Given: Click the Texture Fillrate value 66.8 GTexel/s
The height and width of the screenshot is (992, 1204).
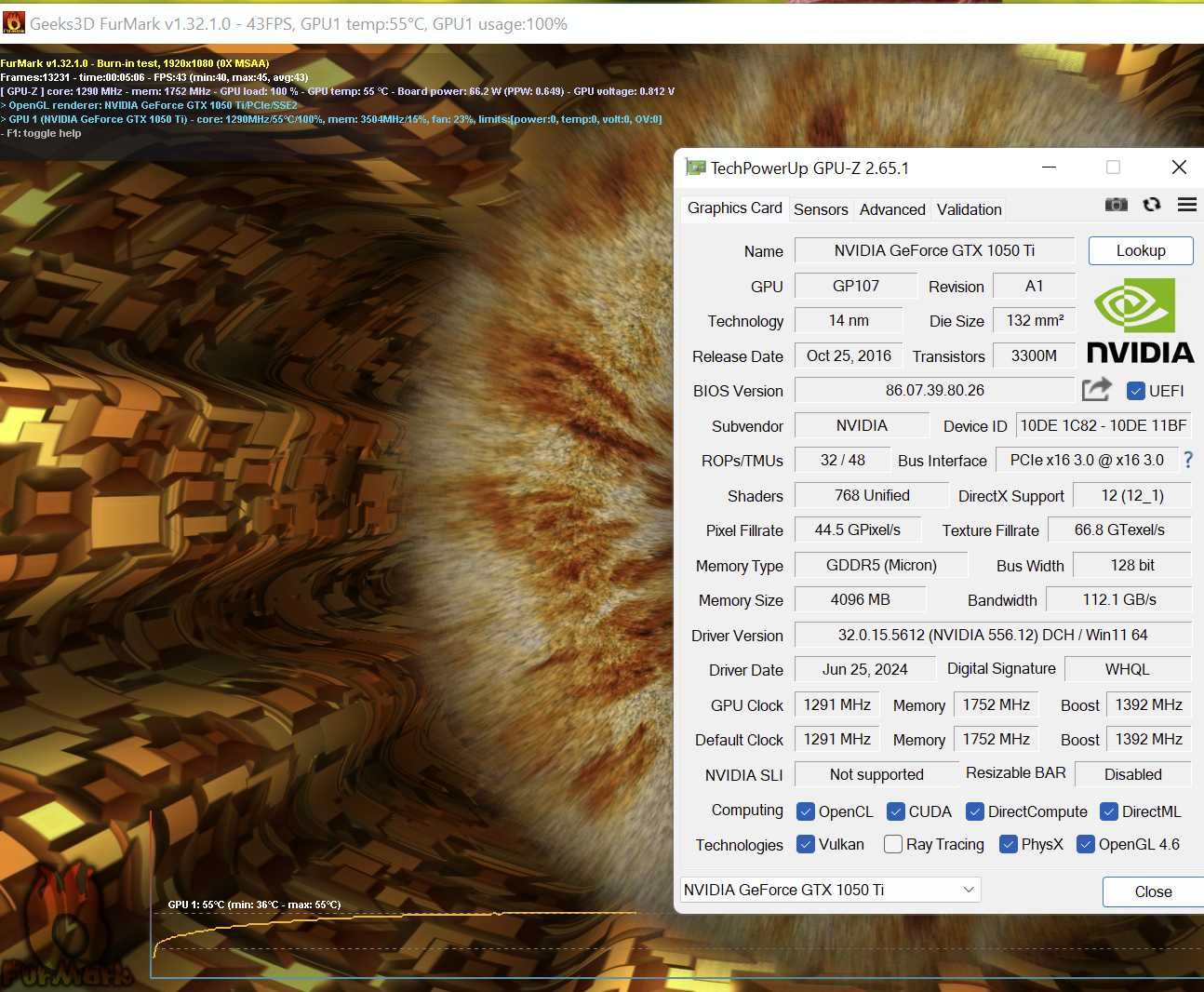Looking at the screenshot, I should click(1119, 530).
